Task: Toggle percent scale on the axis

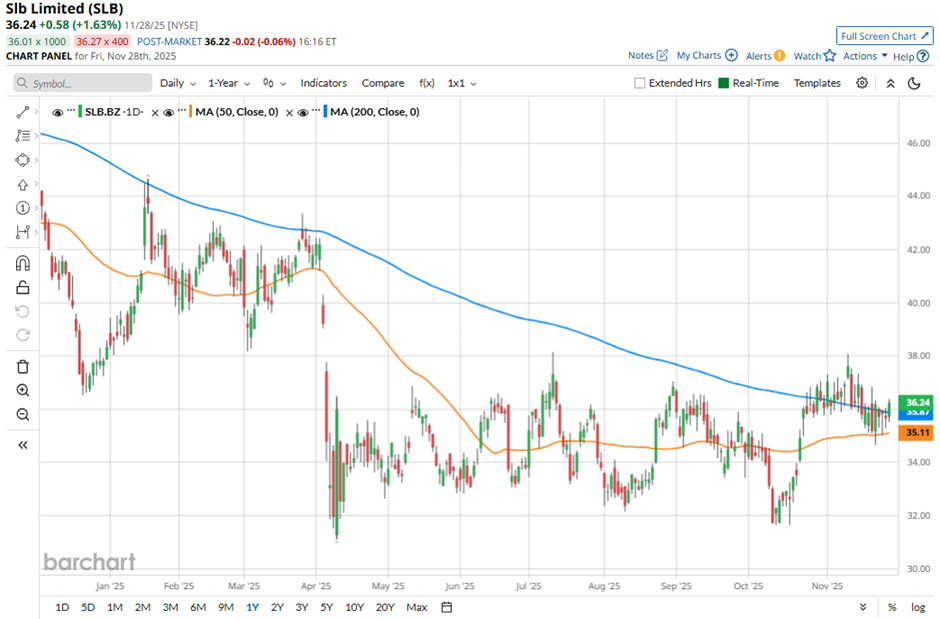Action: tap(892, 607)
